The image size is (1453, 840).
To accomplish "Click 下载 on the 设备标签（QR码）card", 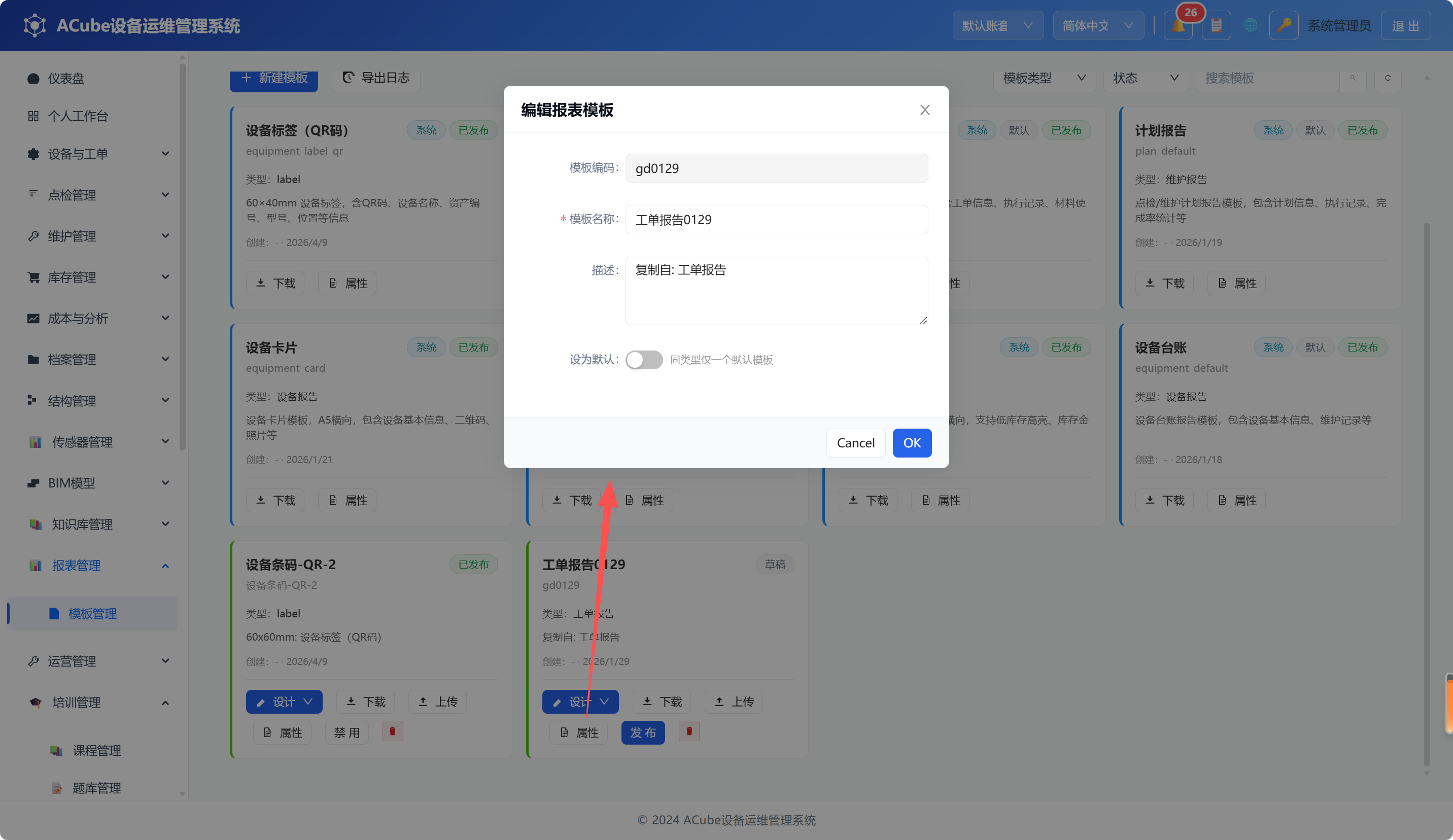I will pyautogui.click(x=275, y=283).
